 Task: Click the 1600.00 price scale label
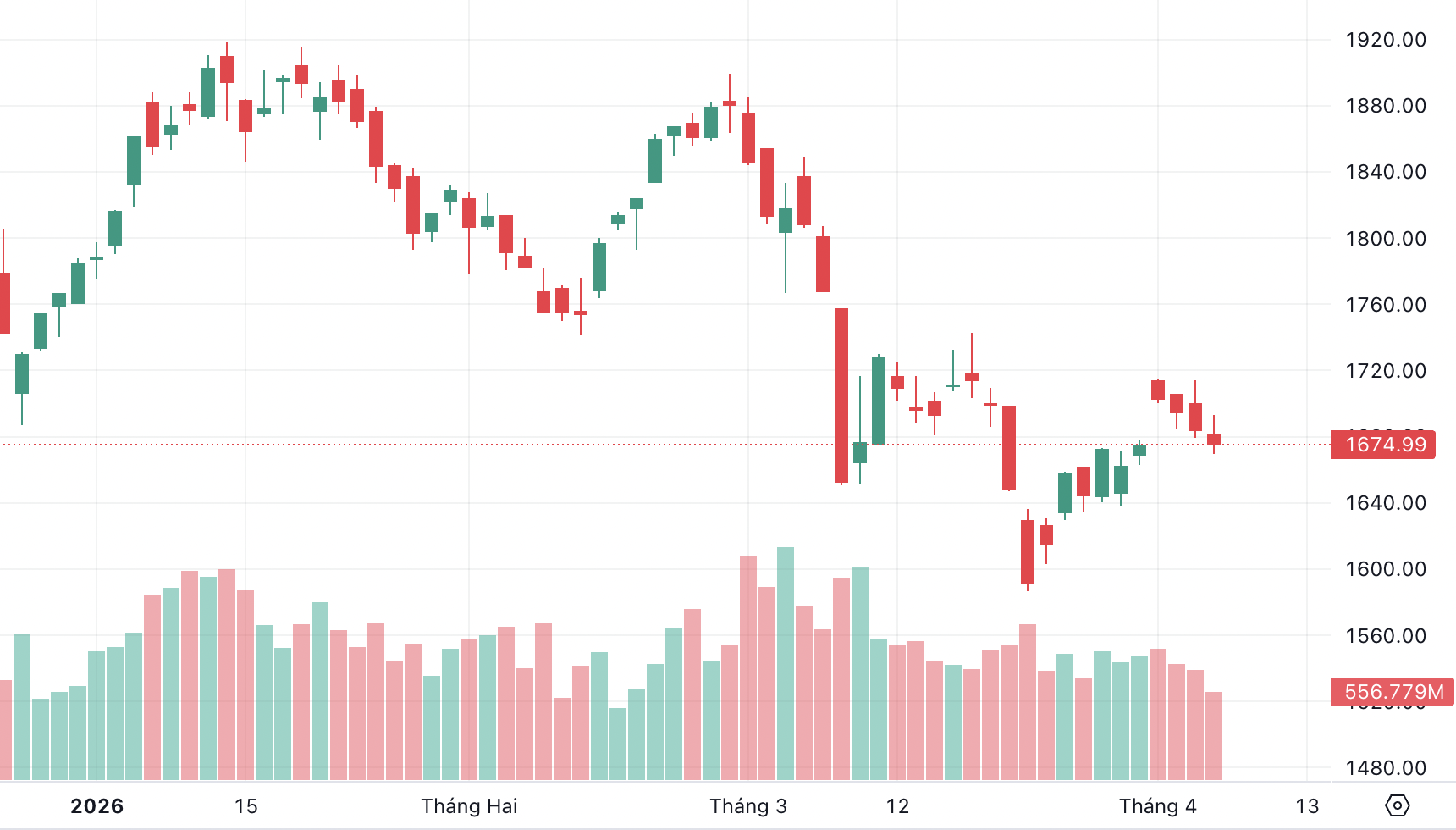1386,569
